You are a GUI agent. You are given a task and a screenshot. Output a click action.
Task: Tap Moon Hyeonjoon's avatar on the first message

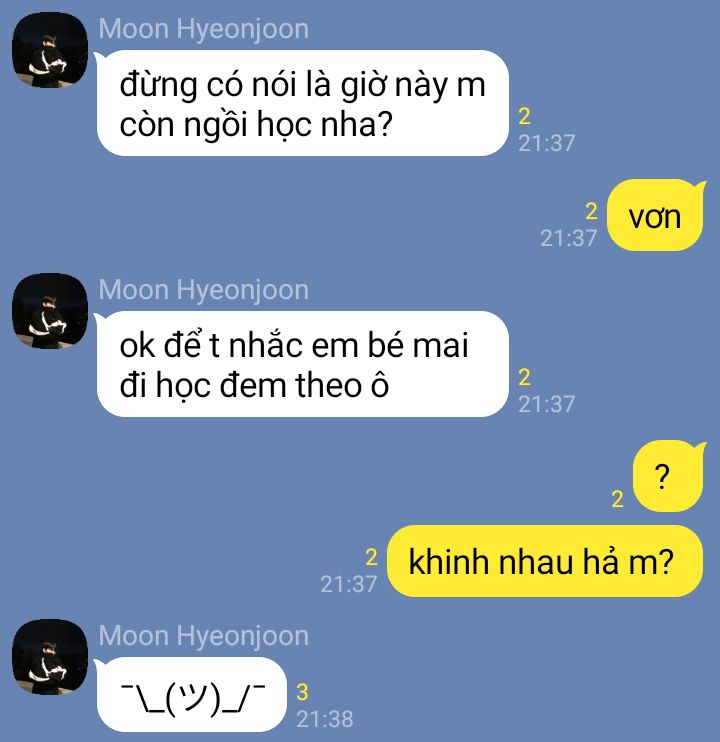tap(50, 50)
